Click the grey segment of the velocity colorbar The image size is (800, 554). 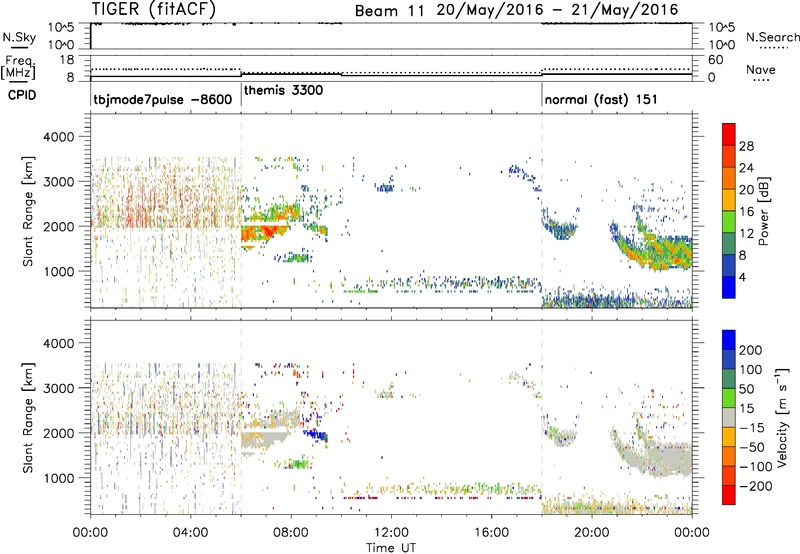click(729, 418)
